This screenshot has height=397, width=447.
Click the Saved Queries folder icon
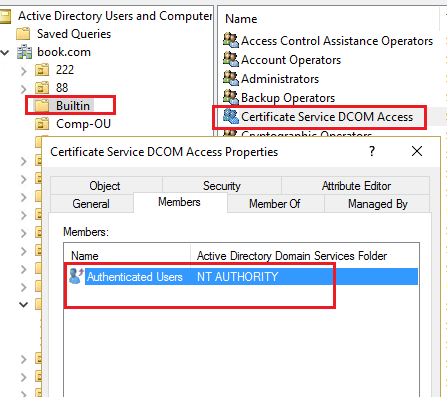(x=23, y=34)
